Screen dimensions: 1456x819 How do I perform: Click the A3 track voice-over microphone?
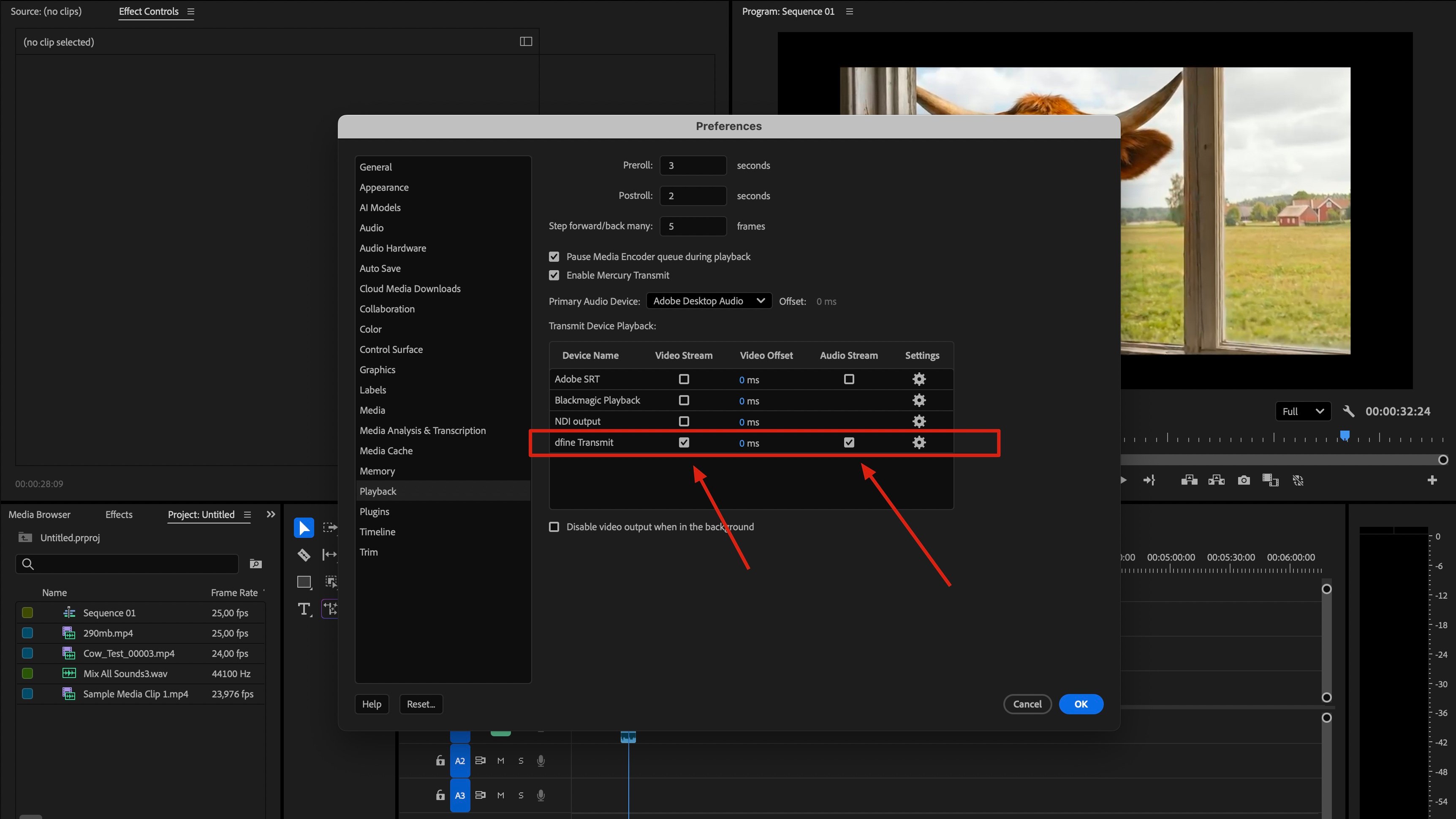(541, 795)
